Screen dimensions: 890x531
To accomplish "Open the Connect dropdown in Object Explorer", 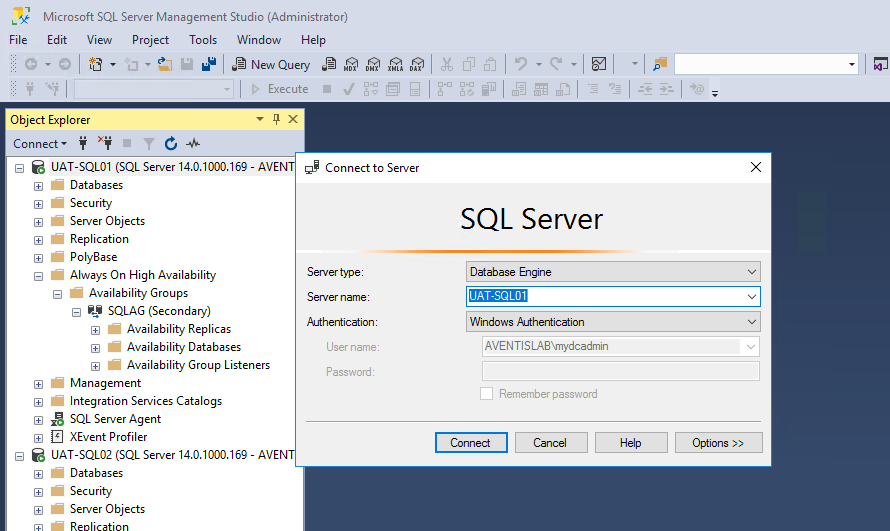I will pyautogui.click(x=40, y=144).
